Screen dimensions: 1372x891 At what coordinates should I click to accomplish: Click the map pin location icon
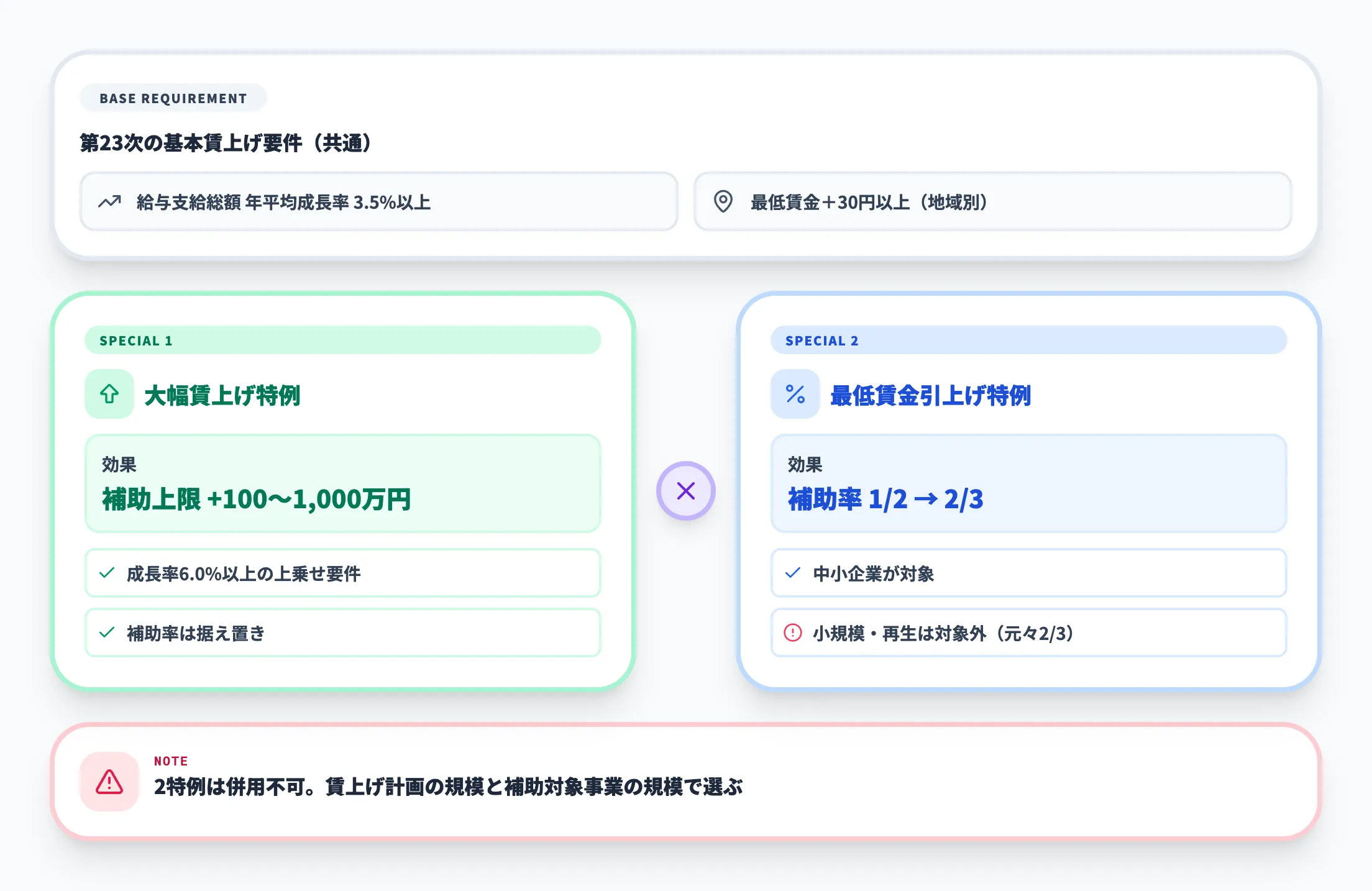tap(723, 202)
